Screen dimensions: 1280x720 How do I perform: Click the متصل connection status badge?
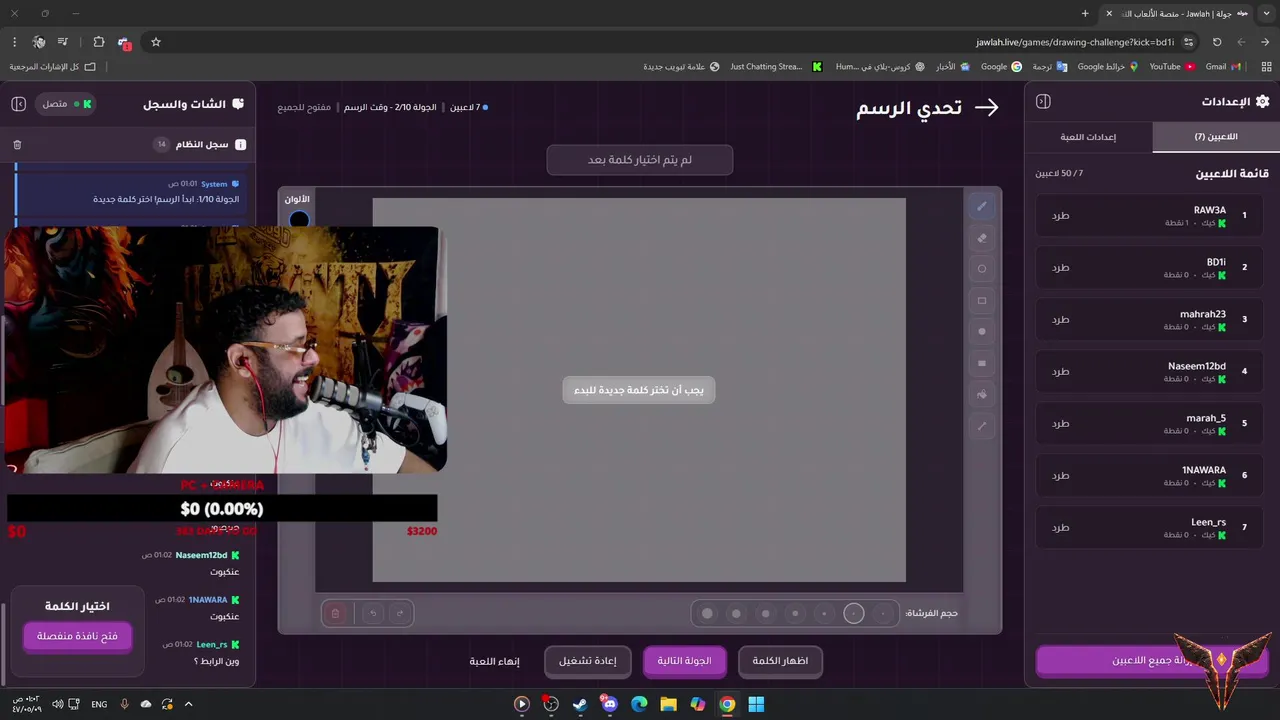point(67,104)
